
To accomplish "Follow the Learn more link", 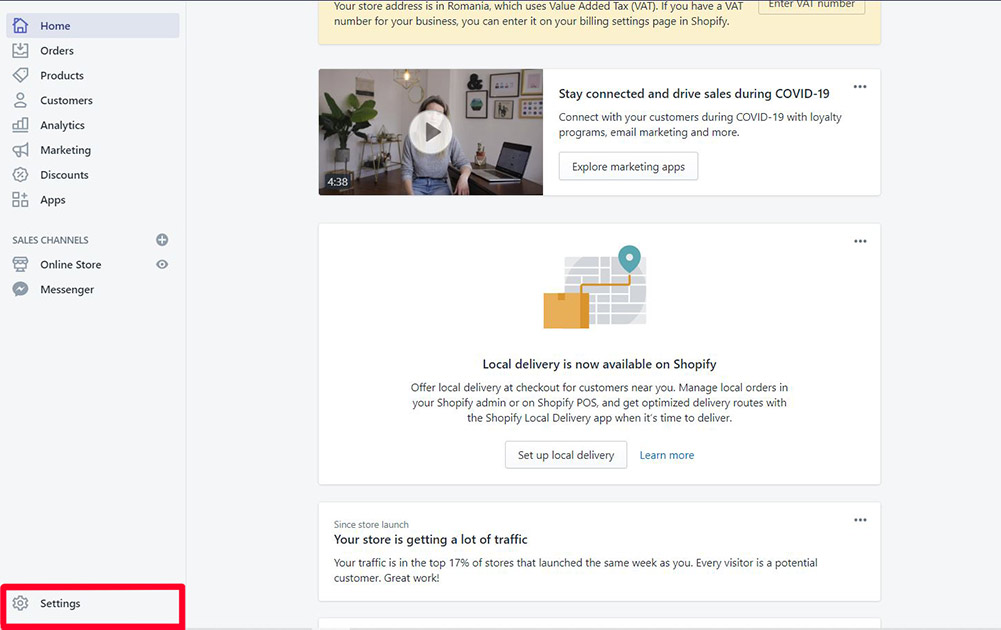I will [x=667, y=455].
